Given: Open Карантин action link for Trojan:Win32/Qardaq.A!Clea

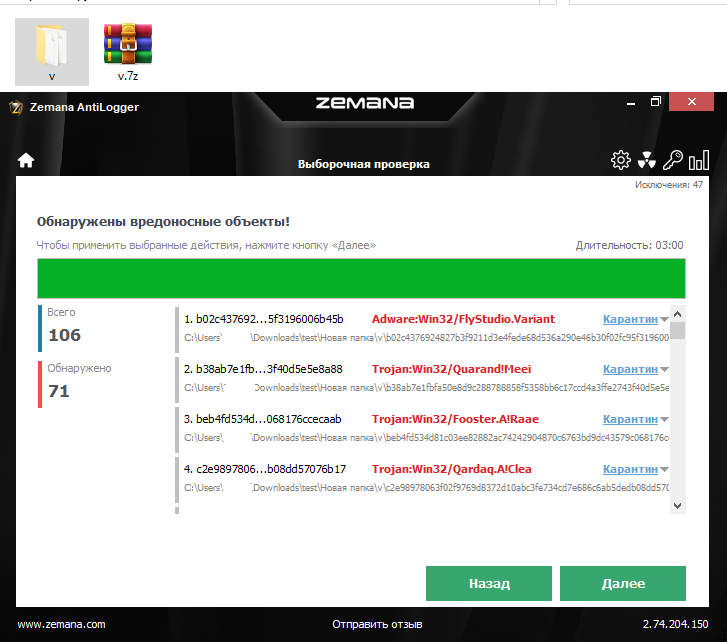Looking at the screenshot, I should point(630,469).
